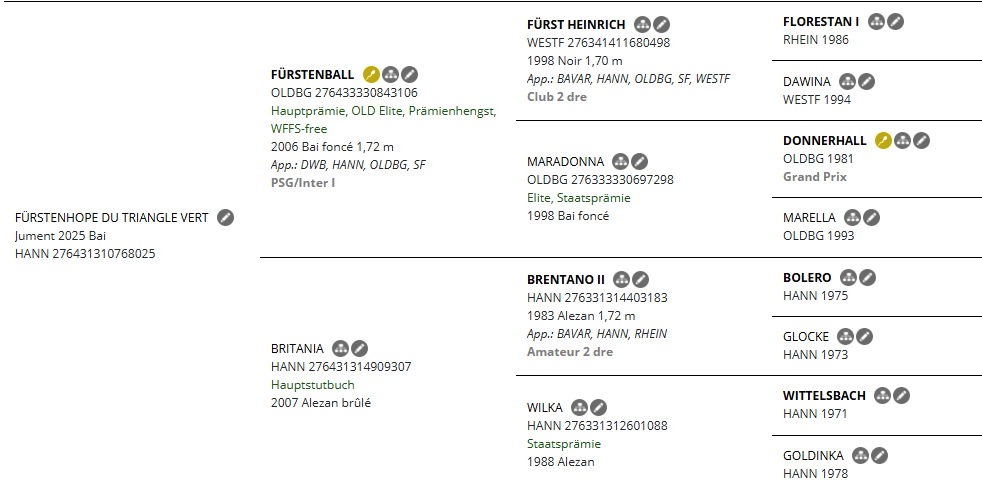The height and width of the screenshot is (500, 982).
Task: Click the pencil icon next to Glocke
Action: [x=864, y=337]
